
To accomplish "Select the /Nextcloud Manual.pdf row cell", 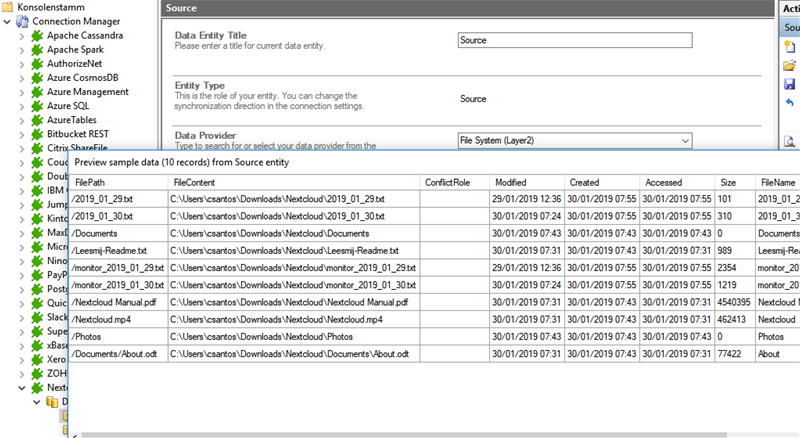I will [116, 302].
